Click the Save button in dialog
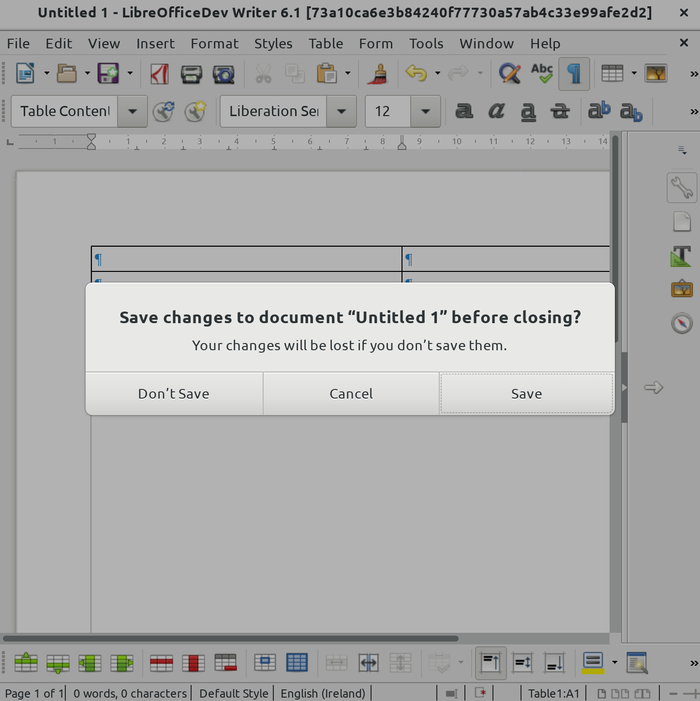Screen dimensions: 700x701 (526, 393)
